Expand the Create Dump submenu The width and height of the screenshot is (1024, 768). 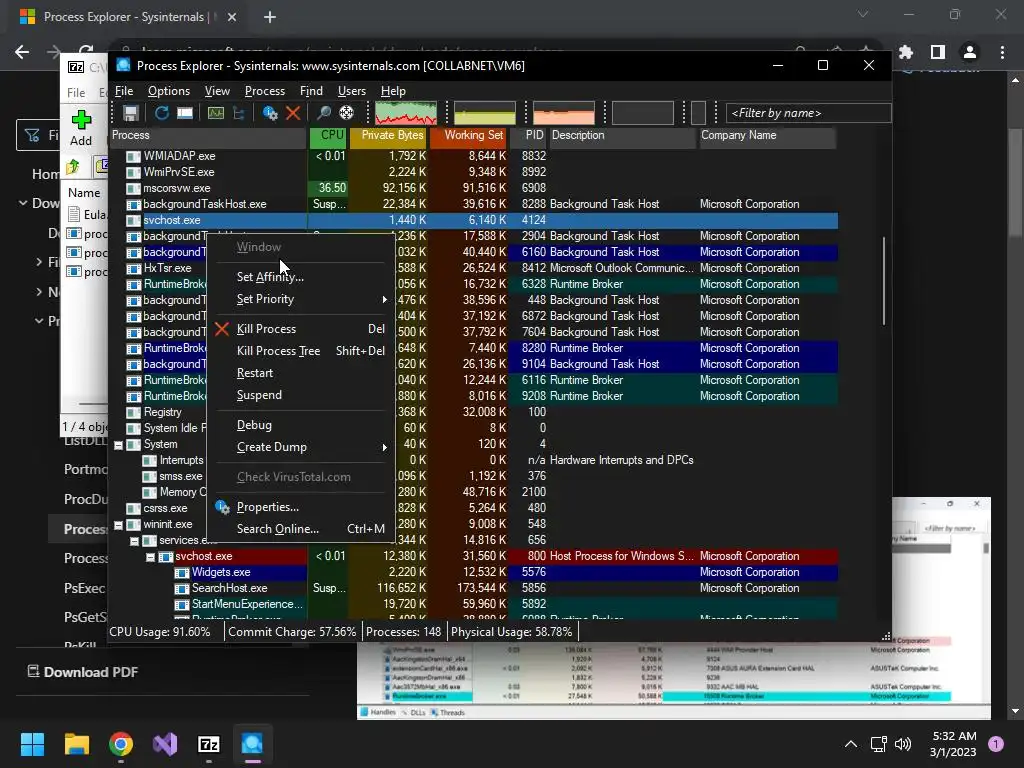(x=302, y=447)
